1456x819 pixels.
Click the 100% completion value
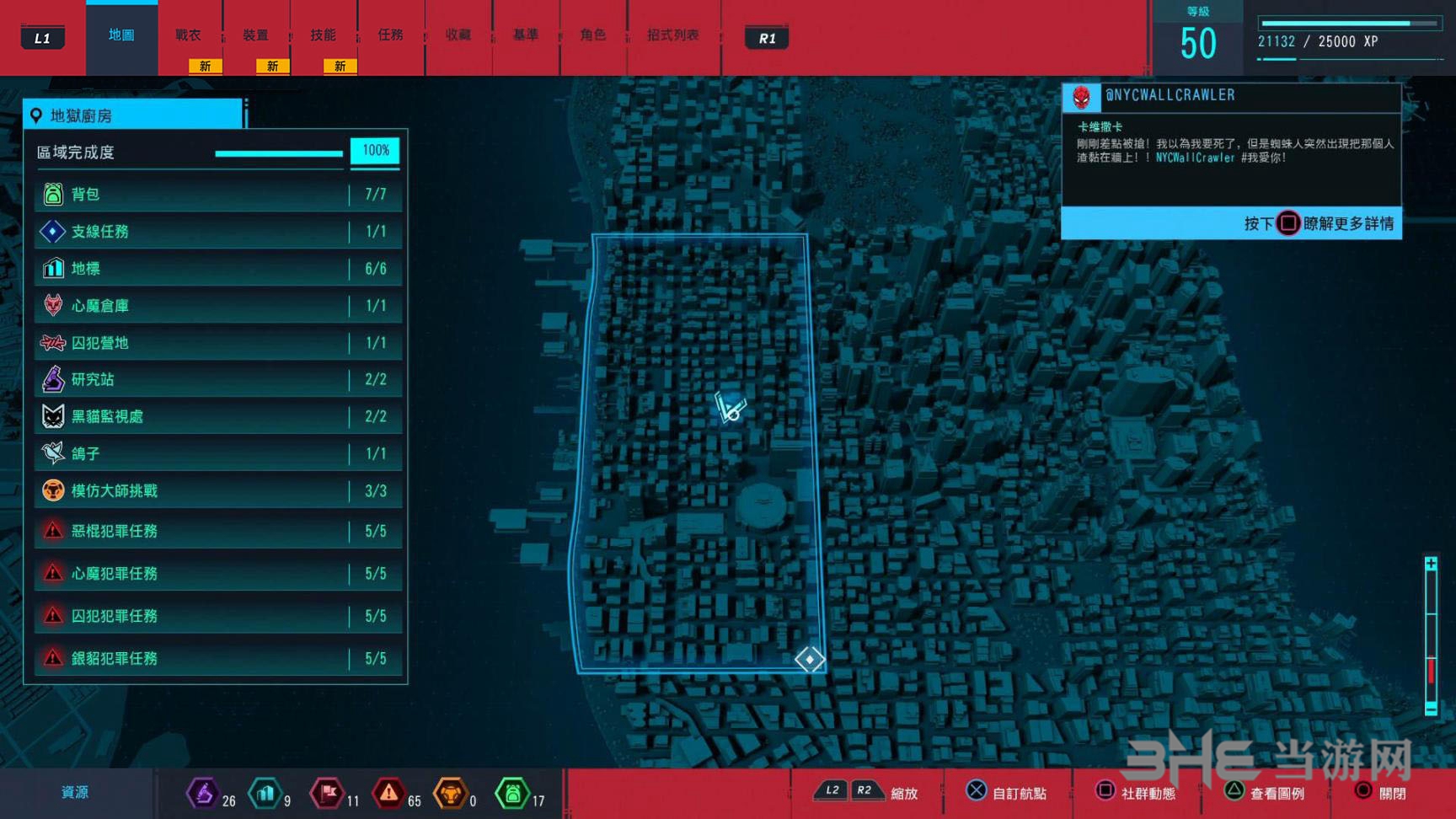point(376,151)
